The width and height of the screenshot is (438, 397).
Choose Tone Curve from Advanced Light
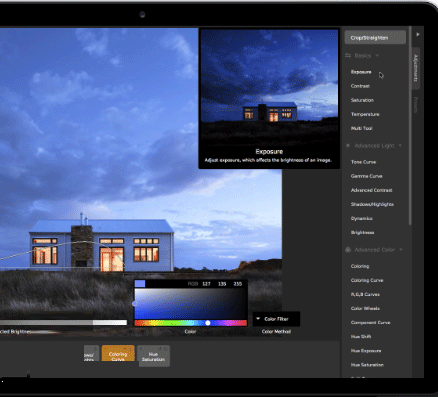(x=363, y=162)
